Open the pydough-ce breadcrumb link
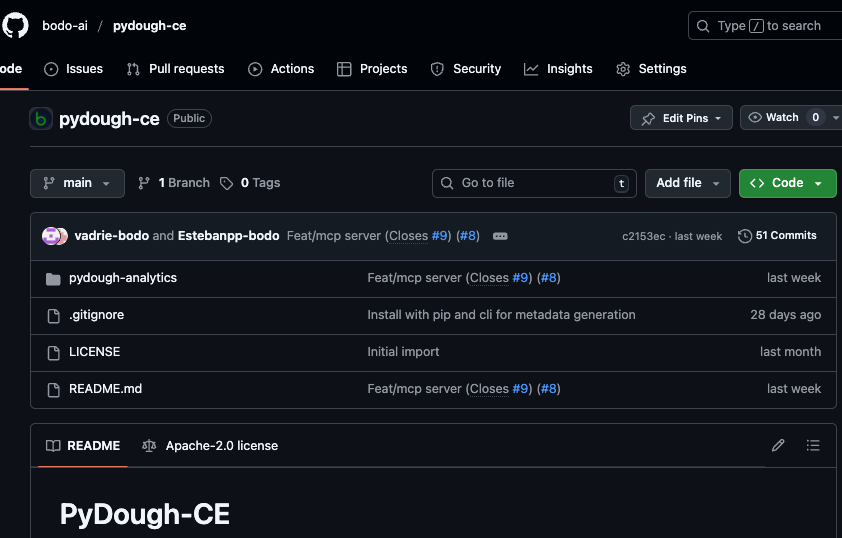Viewport: 842px width, 538px height. [x=149, y=26]
